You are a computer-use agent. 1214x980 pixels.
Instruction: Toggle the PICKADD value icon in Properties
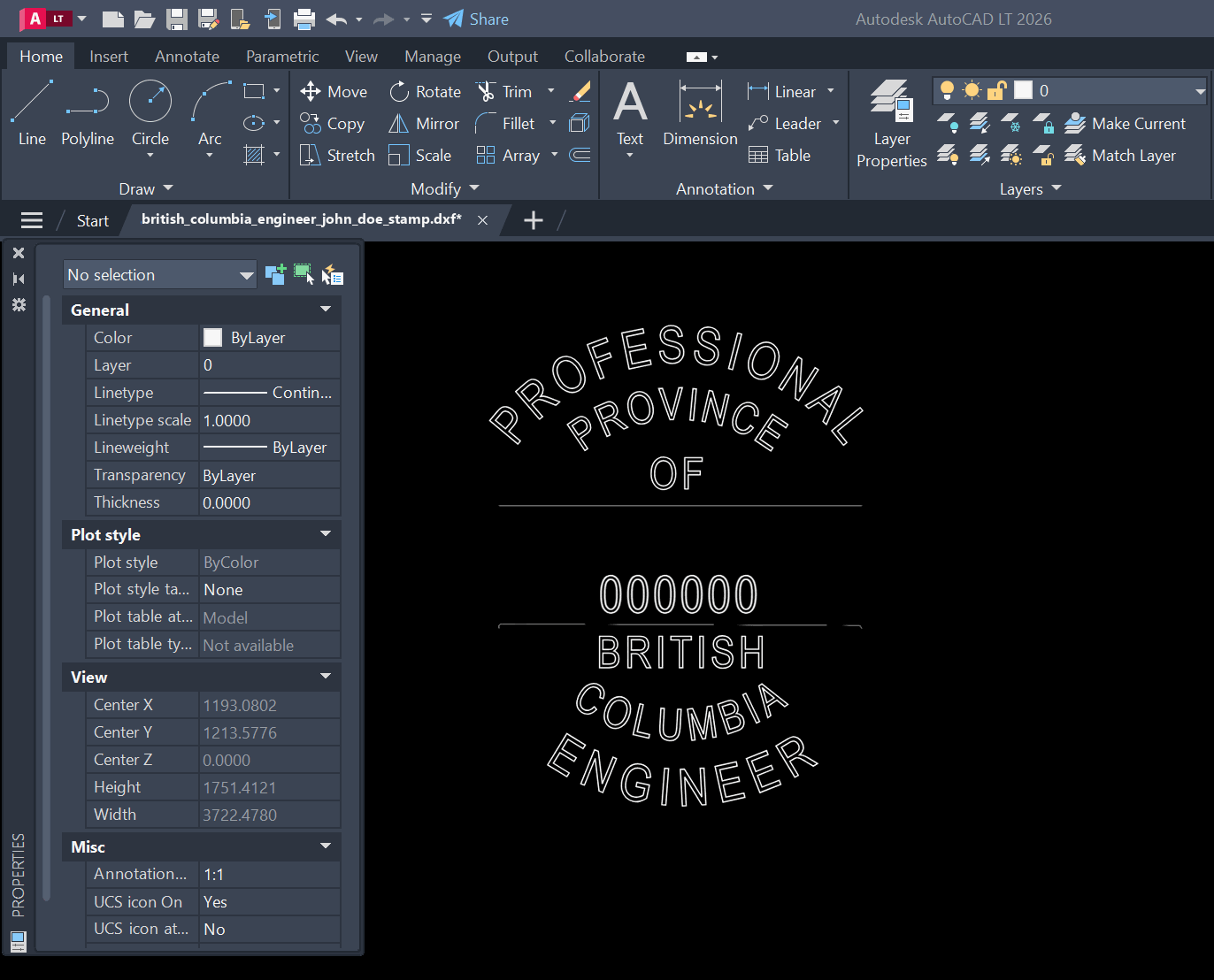pos(275,274)
